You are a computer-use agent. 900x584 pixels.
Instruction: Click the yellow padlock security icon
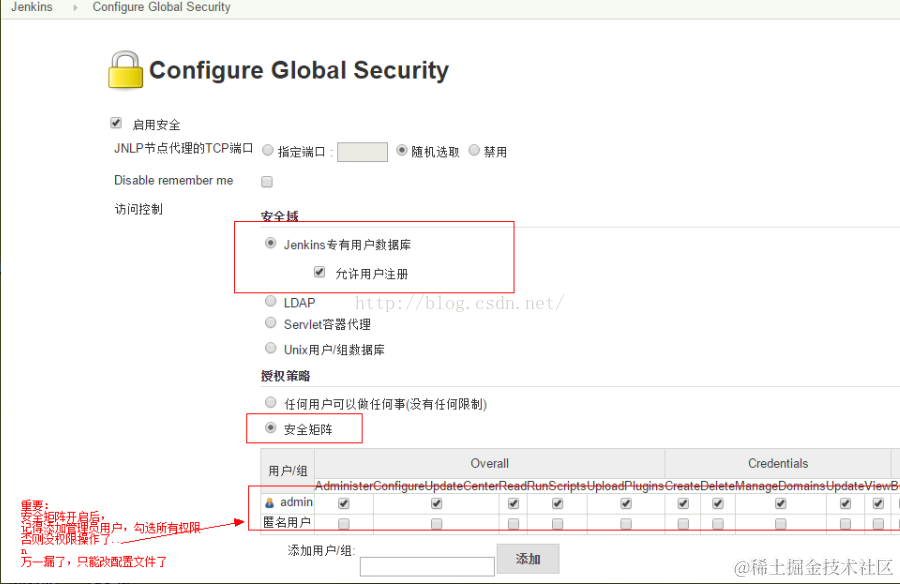pos(125,70)
